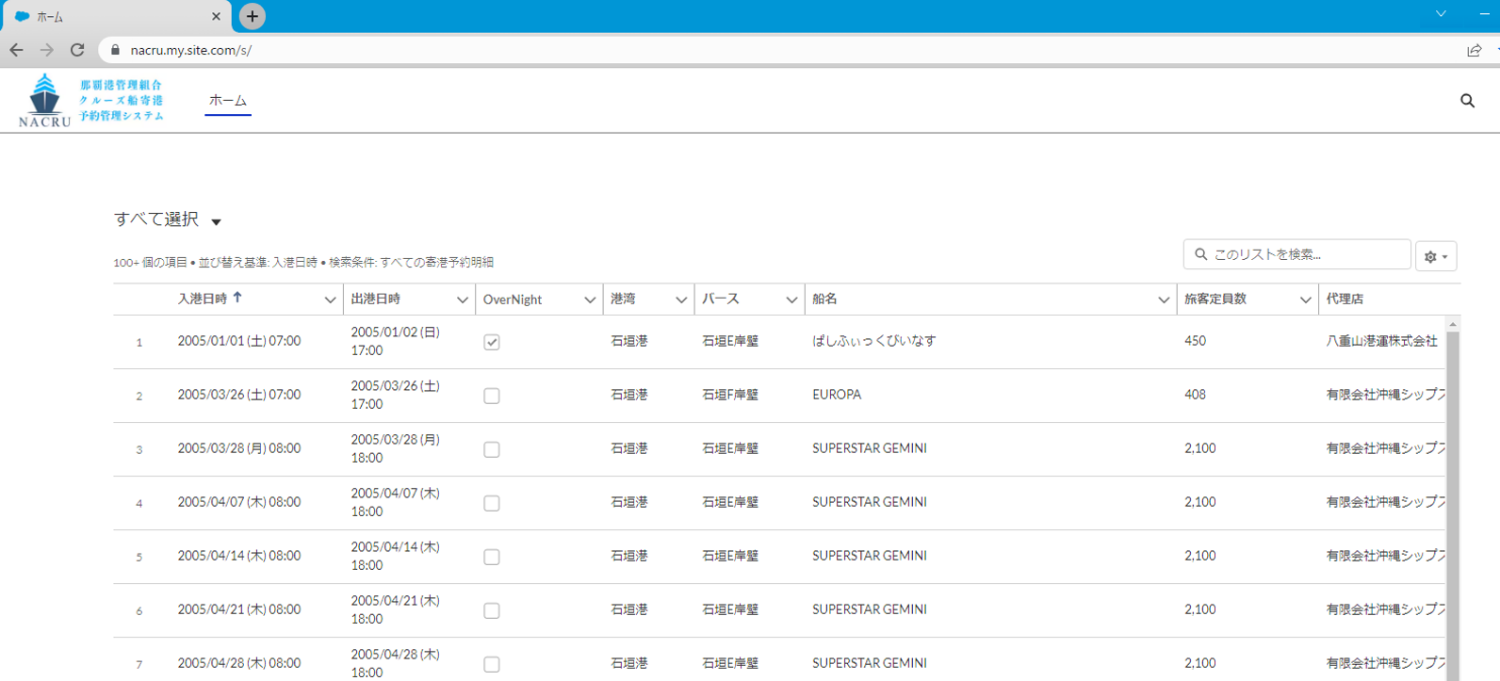
Task: Click the sort arrow beside 入港日時 header
Action: pos(237,298)
